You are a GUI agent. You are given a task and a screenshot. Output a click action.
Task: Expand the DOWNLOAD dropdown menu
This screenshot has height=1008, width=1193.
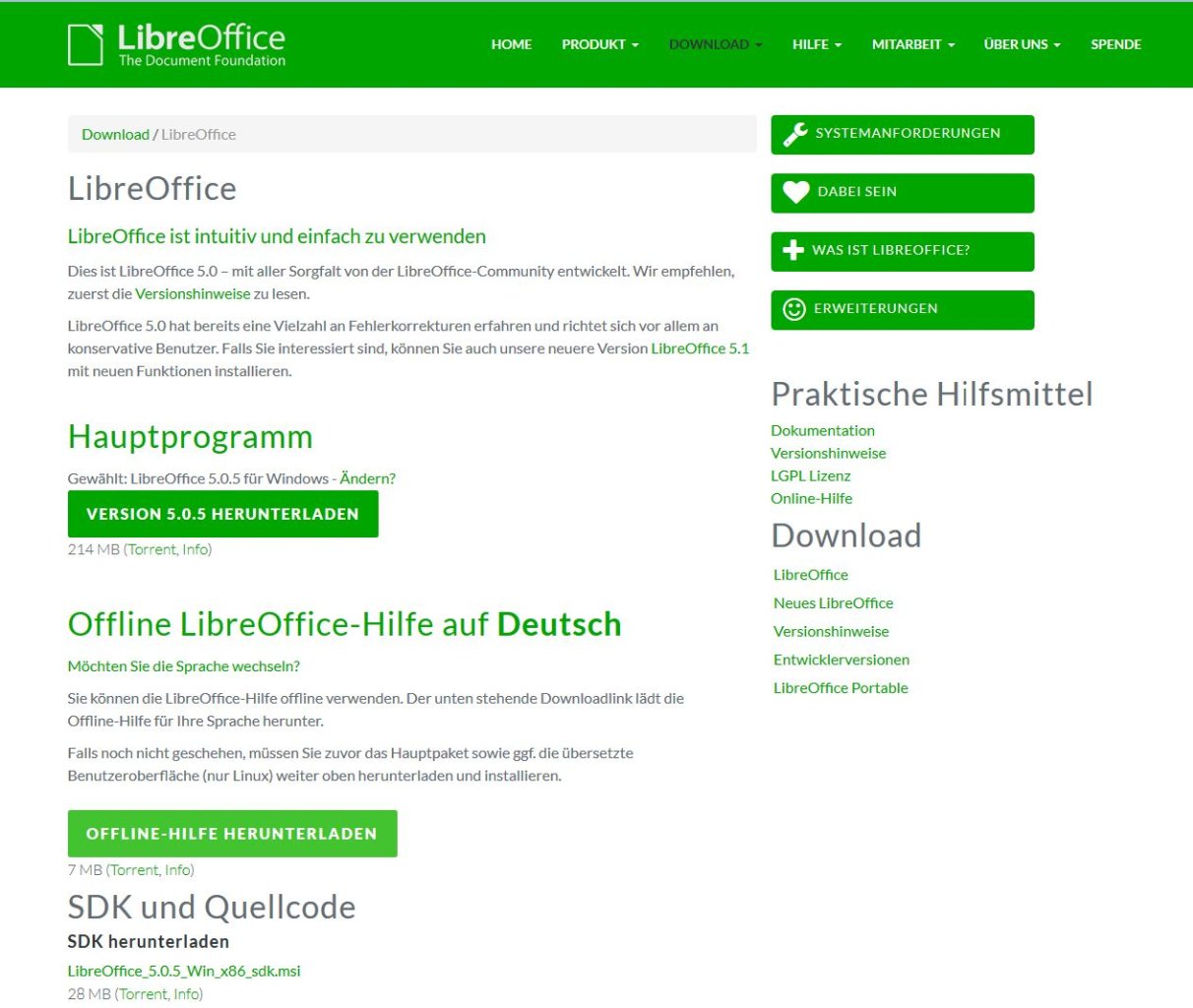pyautogui.click(x=716, y=44)
